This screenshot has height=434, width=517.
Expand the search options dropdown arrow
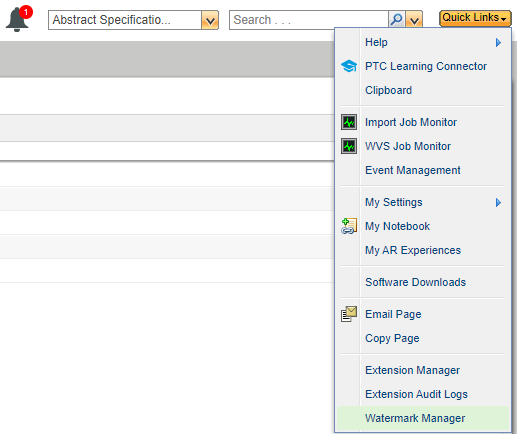414,20
